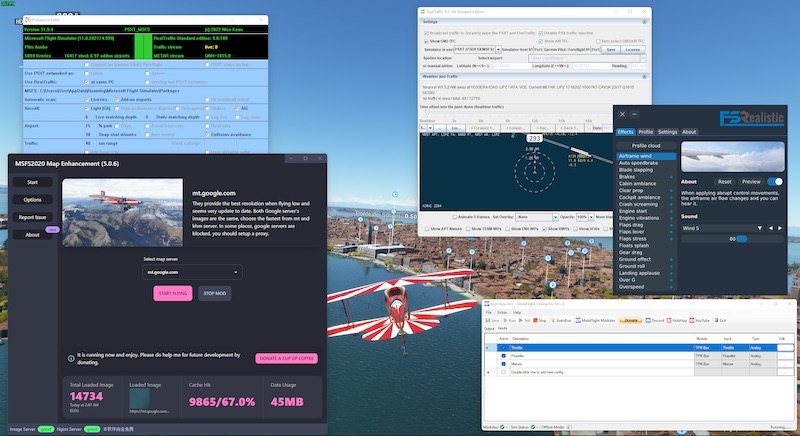Click Preview button in FSRealistic
800x436 pixels.
click(751, 182)
